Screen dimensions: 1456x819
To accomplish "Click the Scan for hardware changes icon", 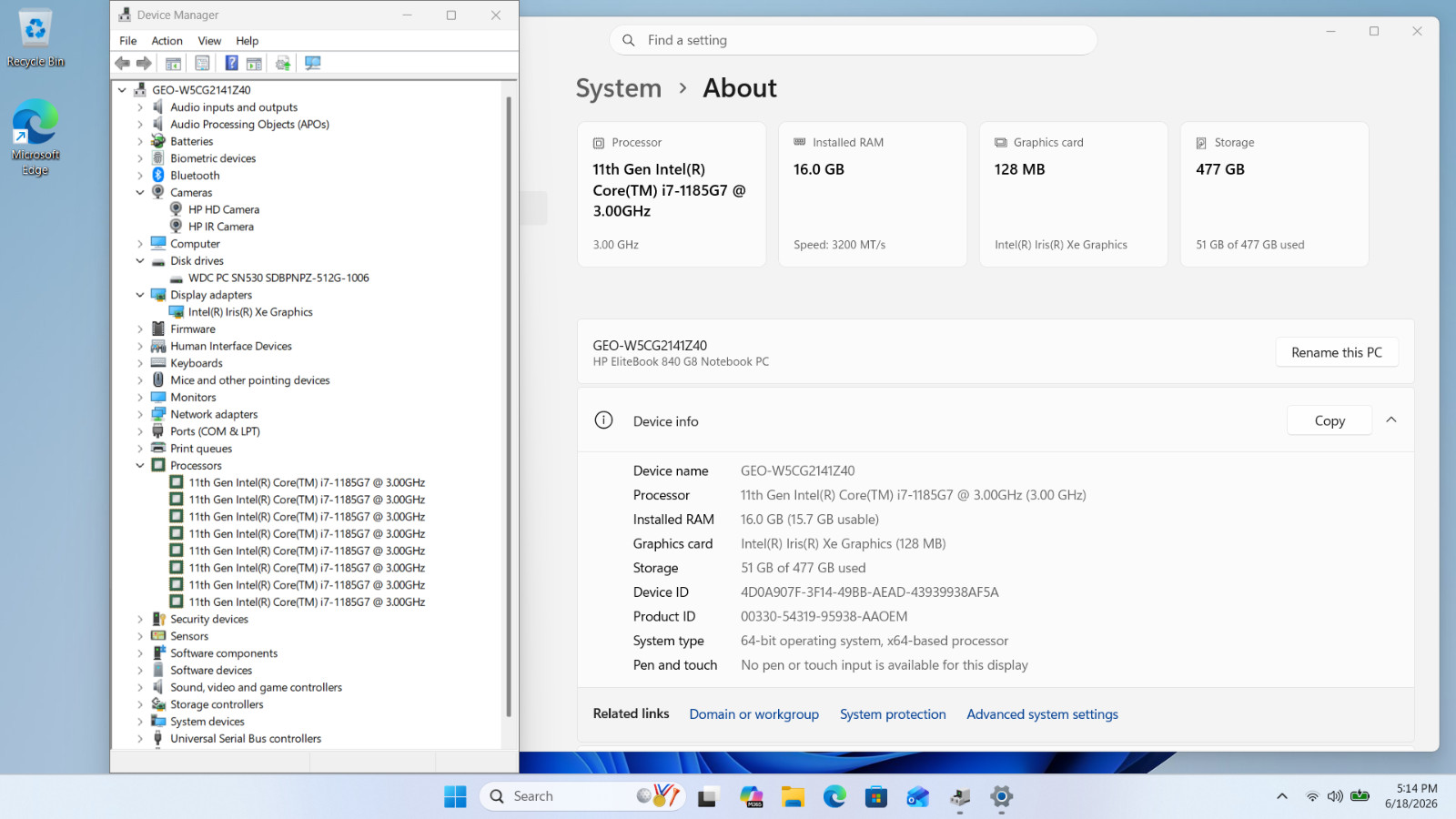I will [x=313, y=63].
